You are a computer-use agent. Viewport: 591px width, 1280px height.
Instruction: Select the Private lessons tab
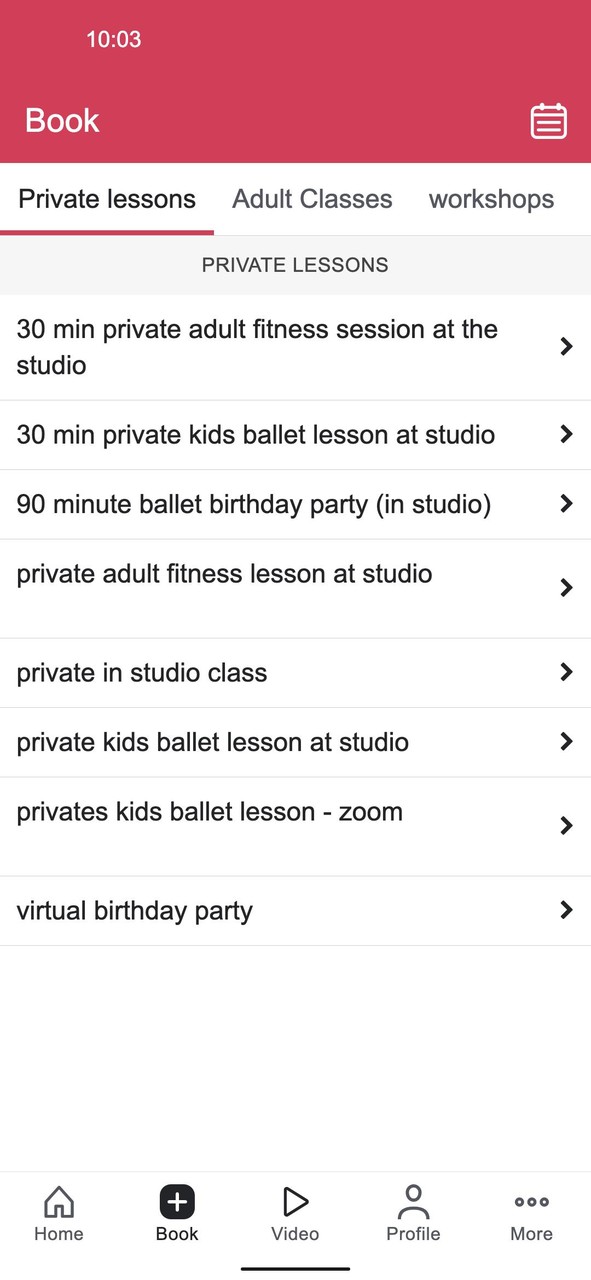pos(106,199)
